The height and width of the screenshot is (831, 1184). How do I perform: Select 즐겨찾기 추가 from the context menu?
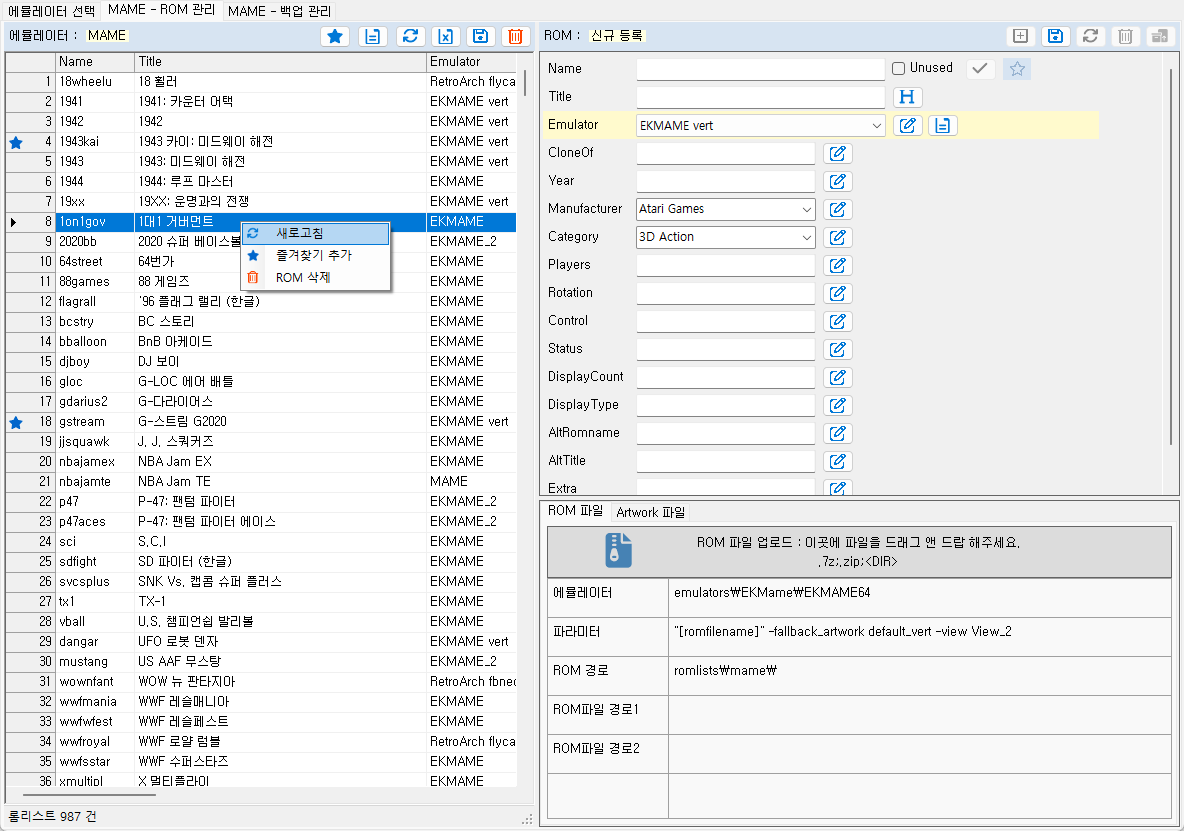(x=315, y=255)
